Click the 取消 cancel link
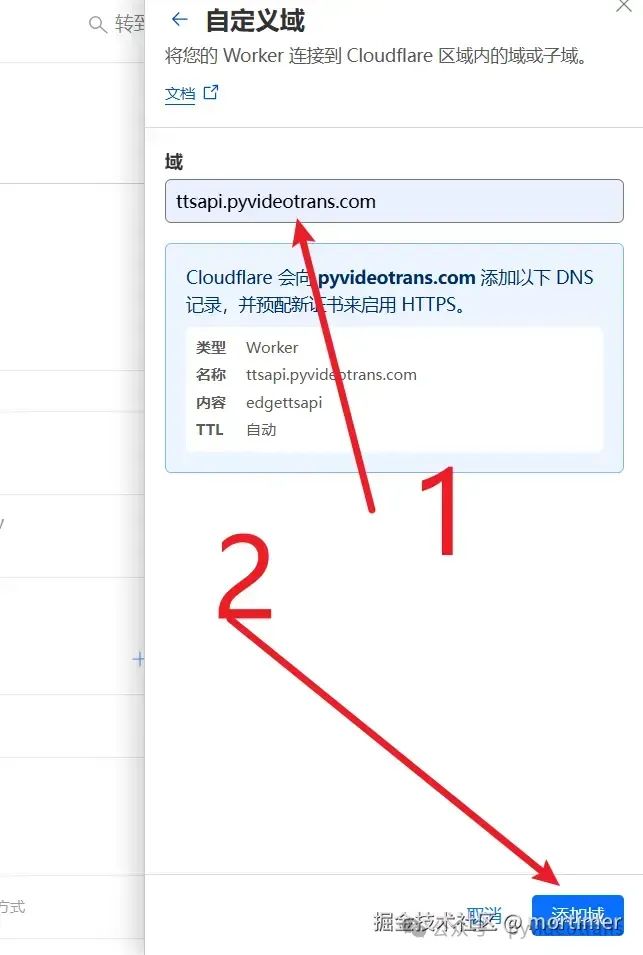 tap(484, 915)
